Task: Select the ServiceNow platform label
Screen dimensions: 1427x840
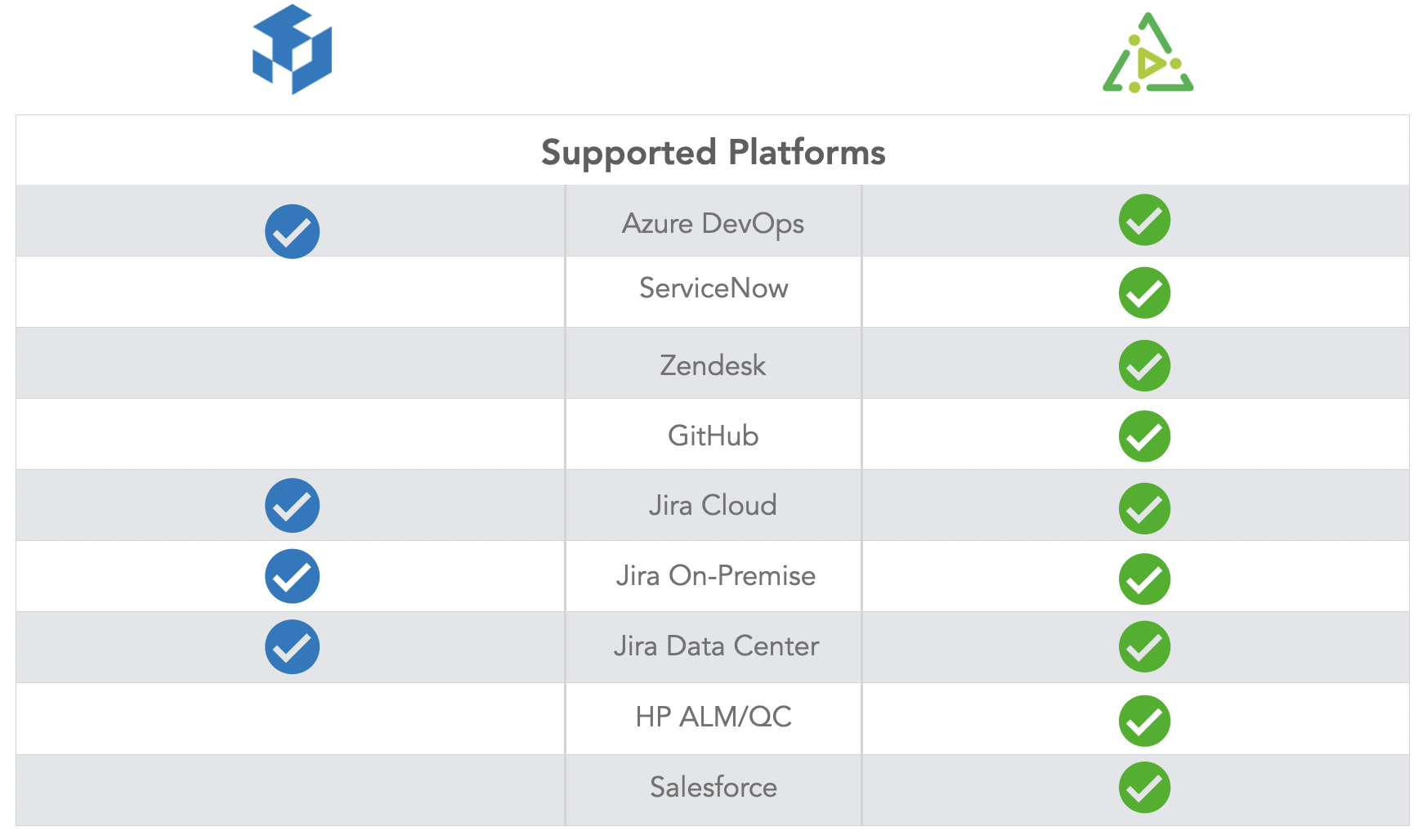Action: coord(713,288)
